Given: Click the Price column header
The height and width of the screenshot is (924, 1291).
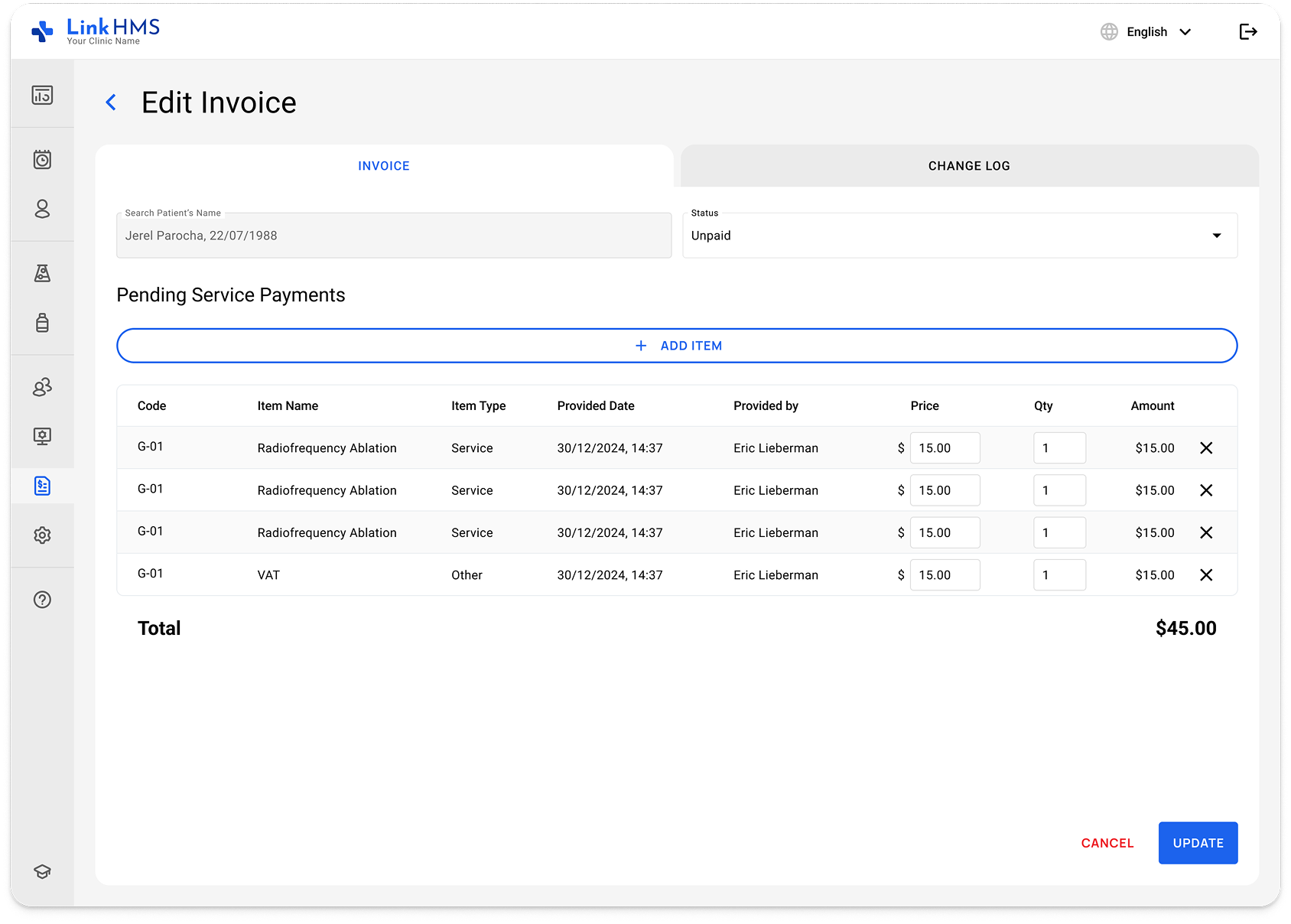Looking at the screenshot, I should 925,406.
